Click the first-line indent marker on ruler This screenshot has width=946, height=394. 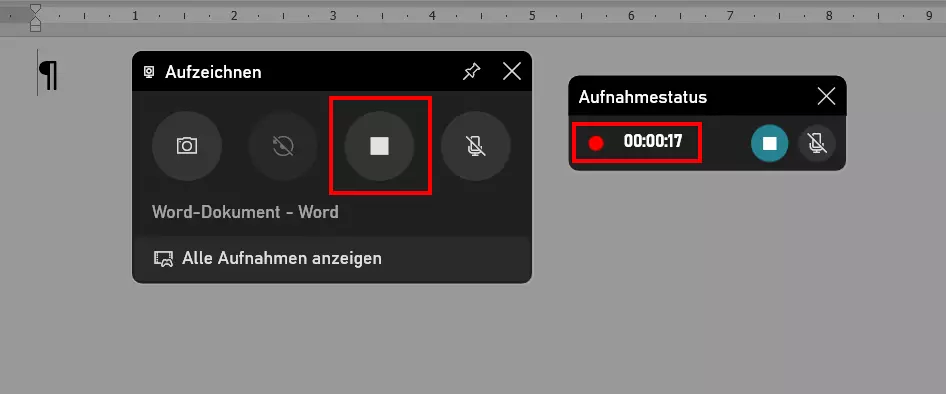36,9
